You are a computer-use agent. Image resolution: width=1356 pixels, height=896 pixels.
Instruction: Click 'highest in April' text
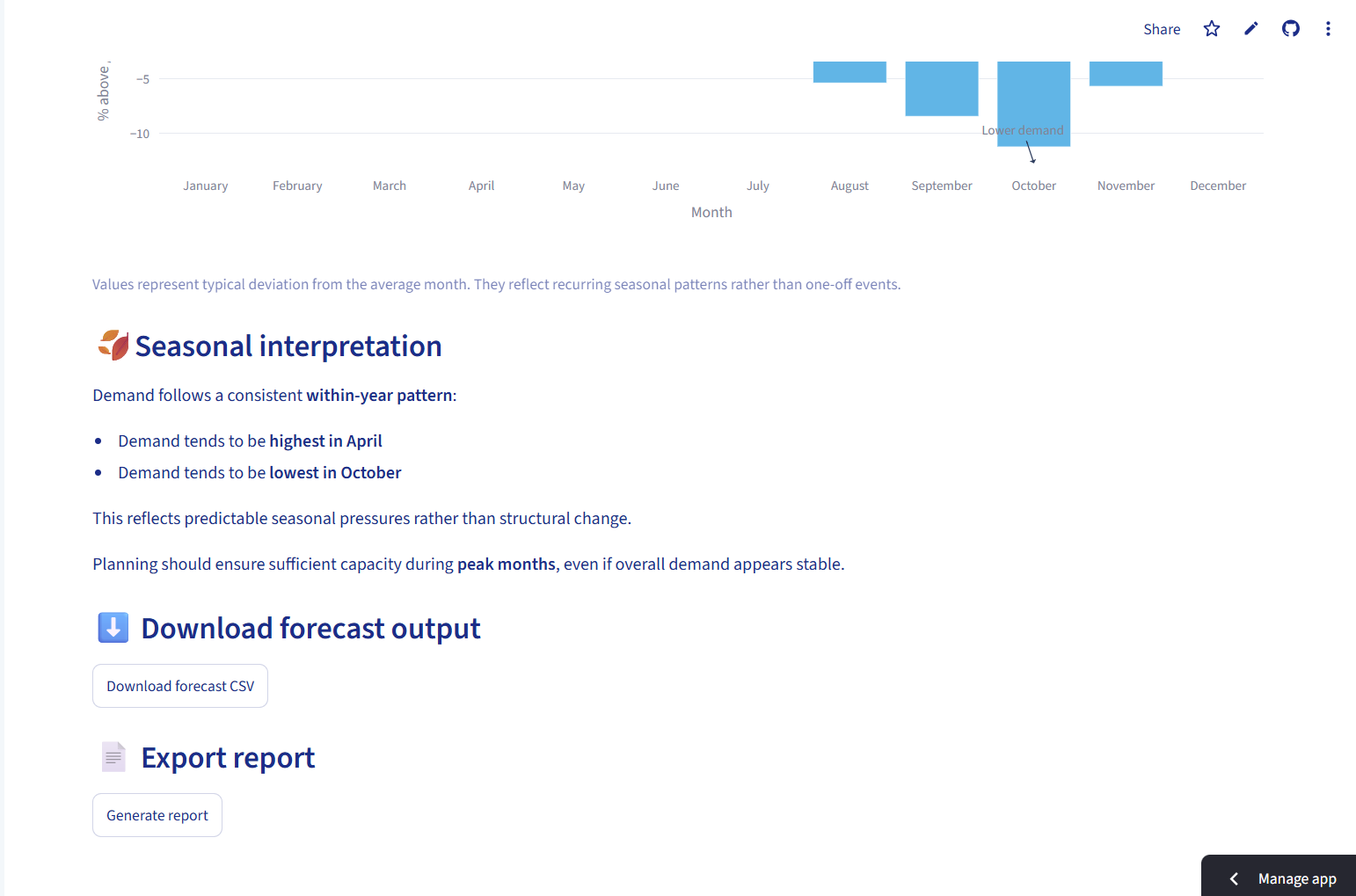(325, 441)
